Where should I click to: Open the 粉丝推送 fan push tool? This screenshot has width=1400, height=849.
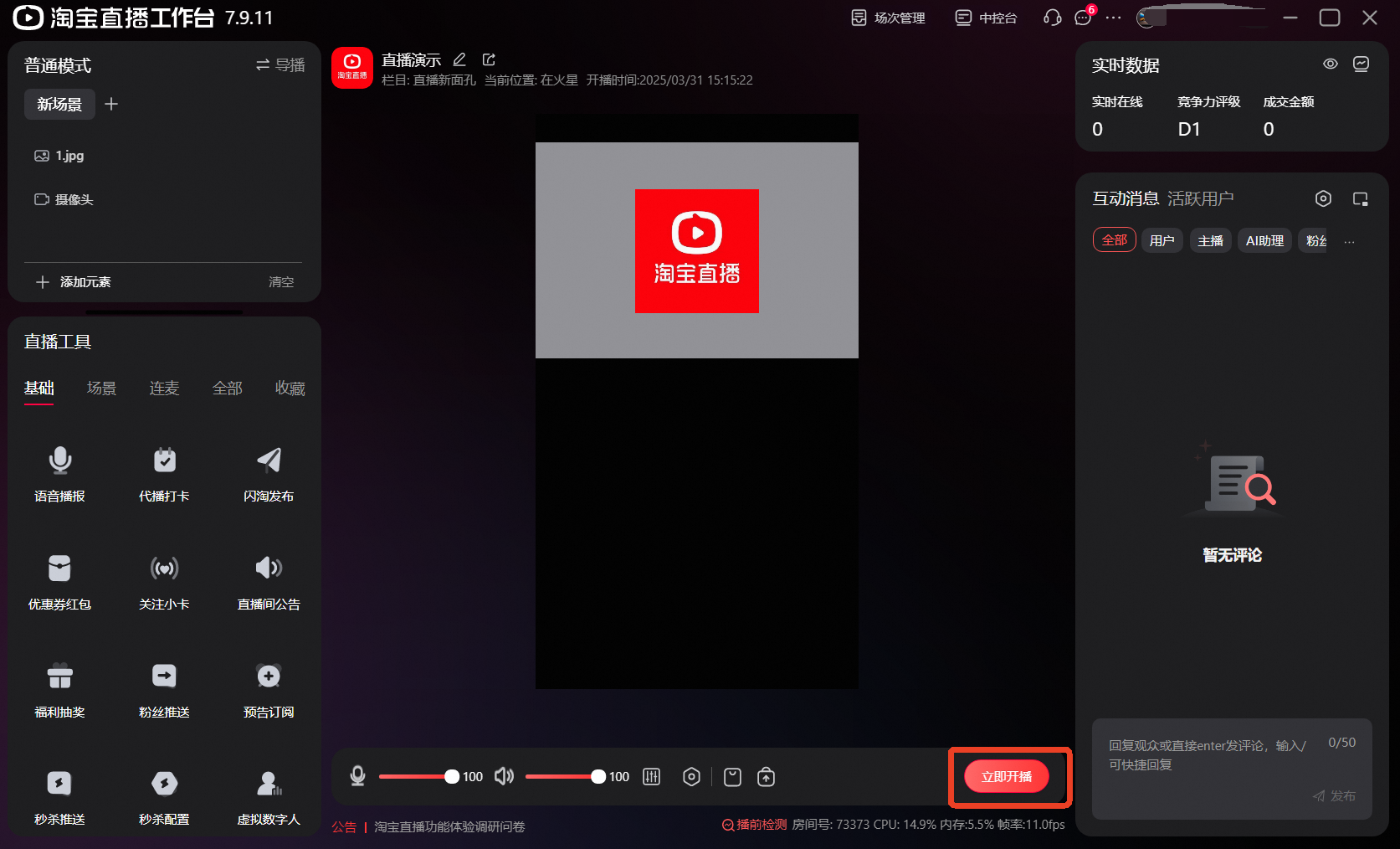point(164,689)
